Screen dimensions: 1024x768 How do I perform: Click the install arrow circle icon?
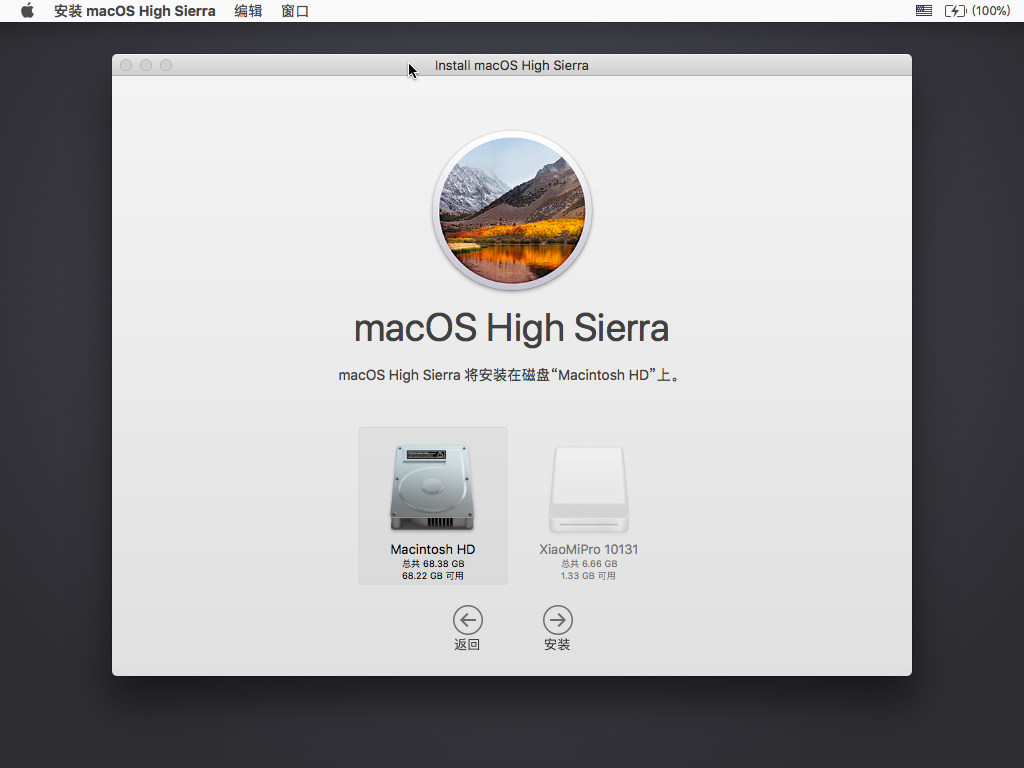557,619
